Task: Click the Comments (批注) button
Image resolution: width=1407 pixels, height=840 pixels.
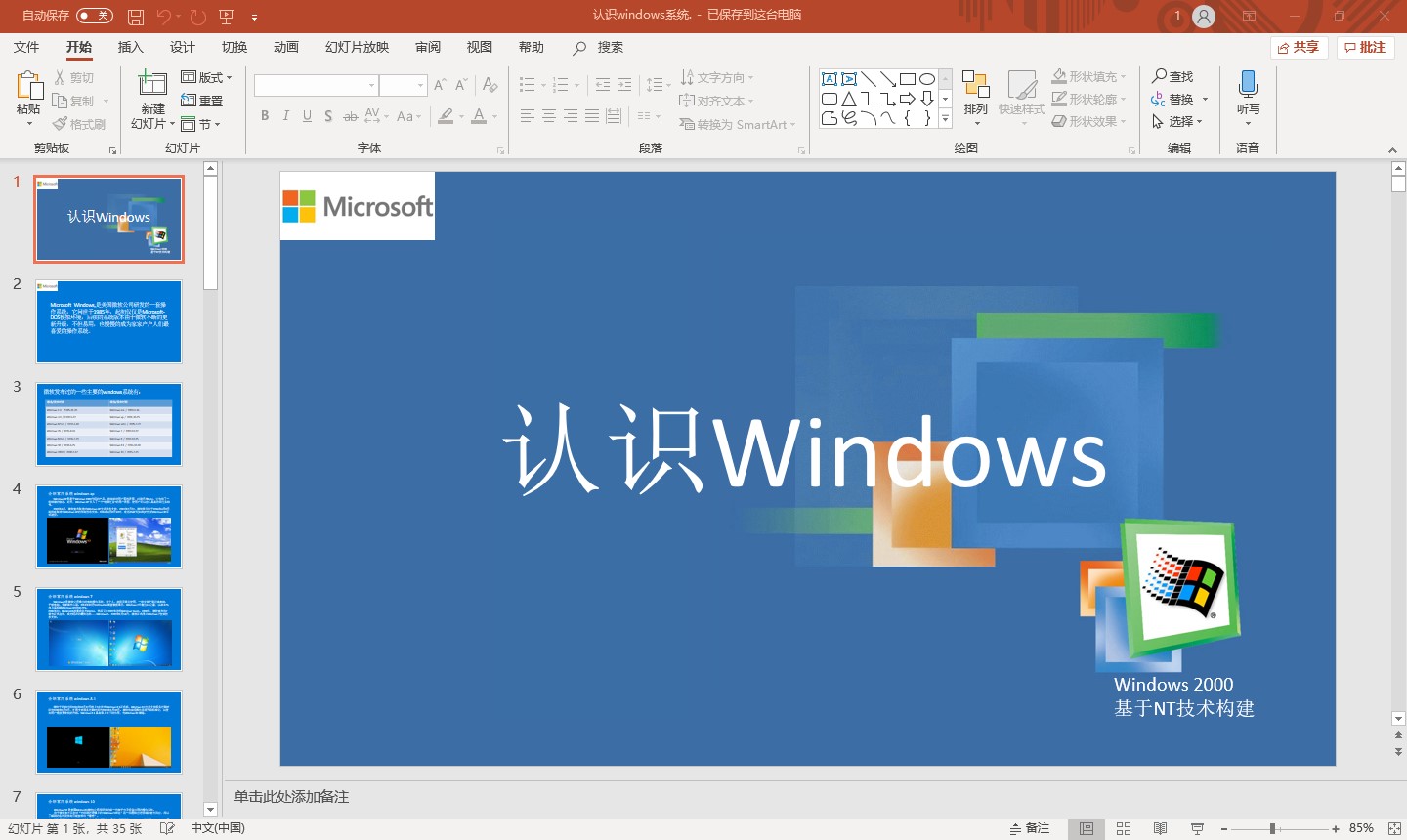Action: coord(1365,47)
